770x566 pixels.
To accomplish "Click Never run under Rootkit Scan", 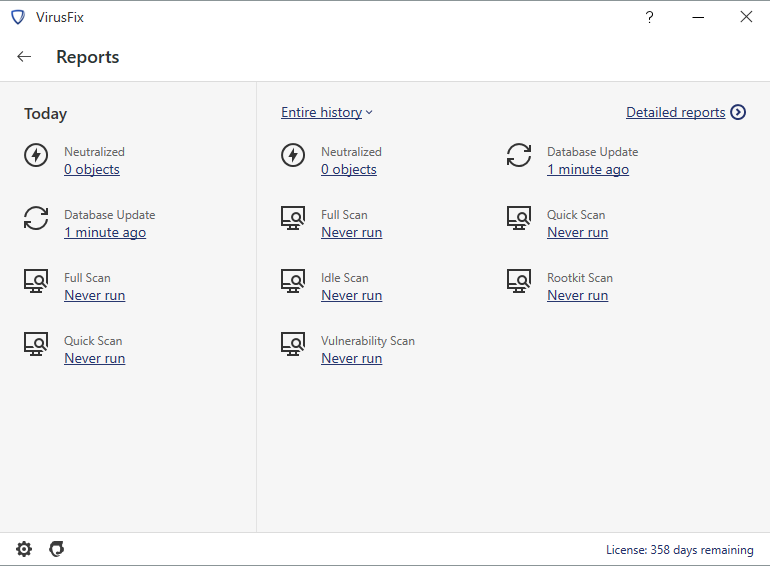I will (578, 295).
